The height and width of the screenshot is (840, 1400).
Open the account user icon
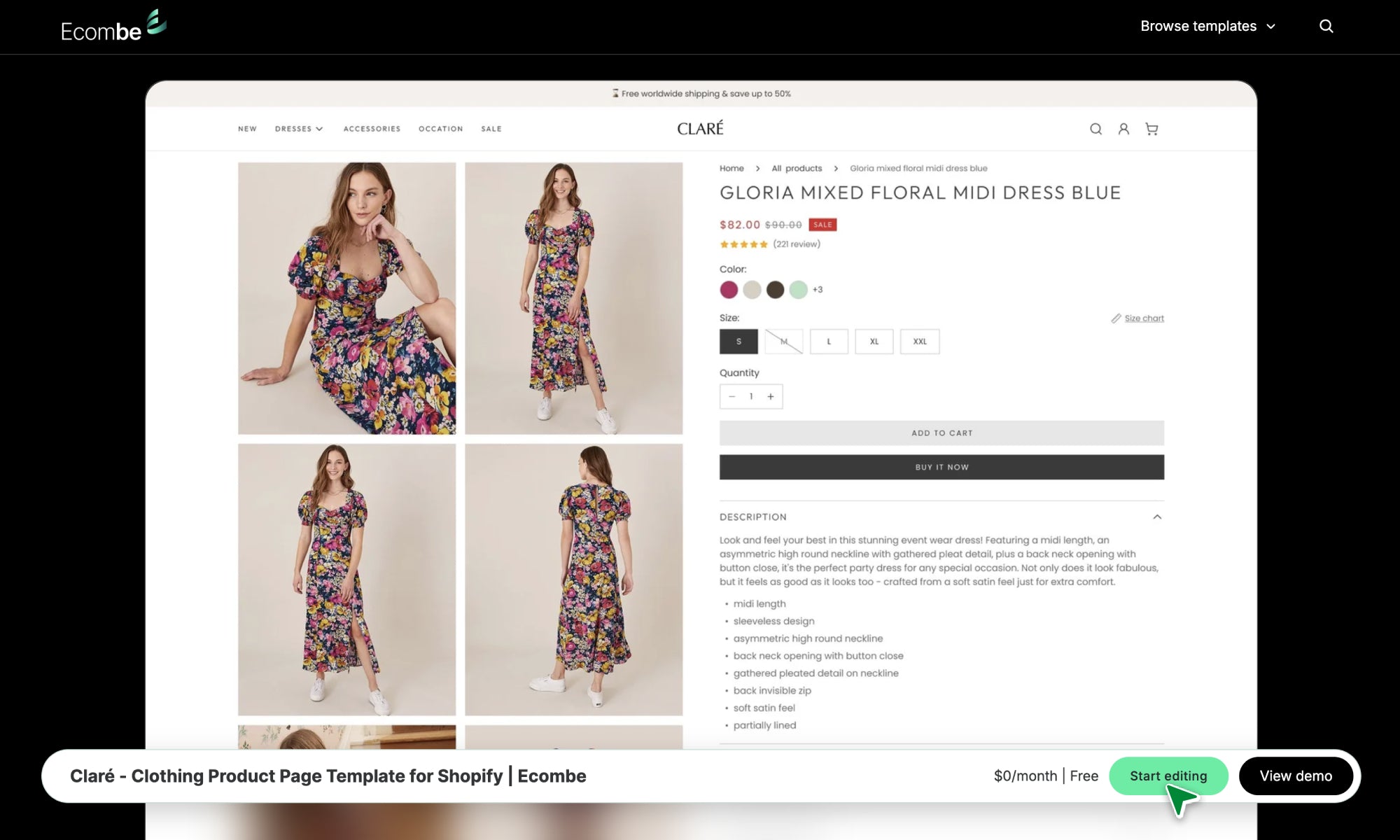coord(1123,129)
